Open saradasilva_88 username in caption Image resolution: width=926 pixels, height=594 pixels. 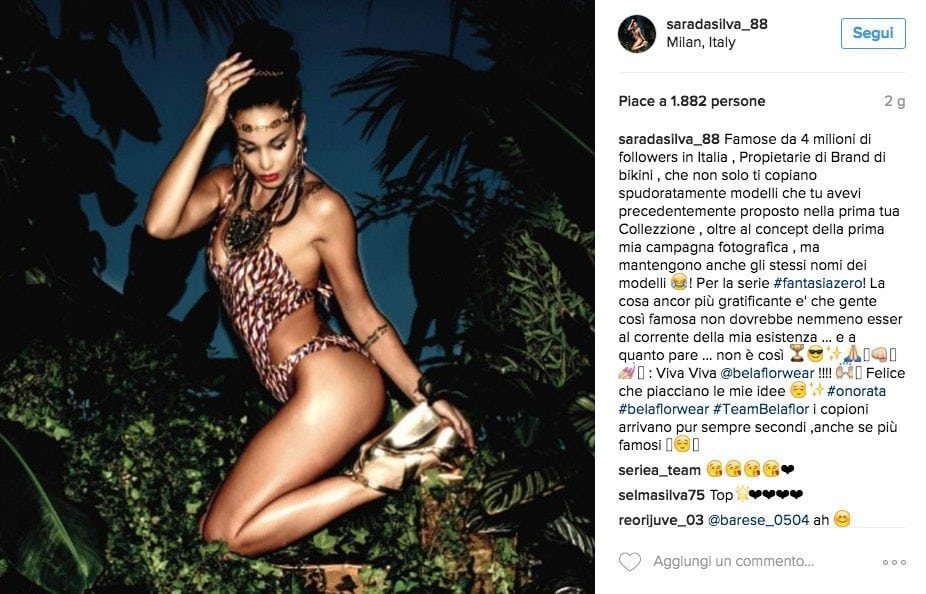pos(669,139)
